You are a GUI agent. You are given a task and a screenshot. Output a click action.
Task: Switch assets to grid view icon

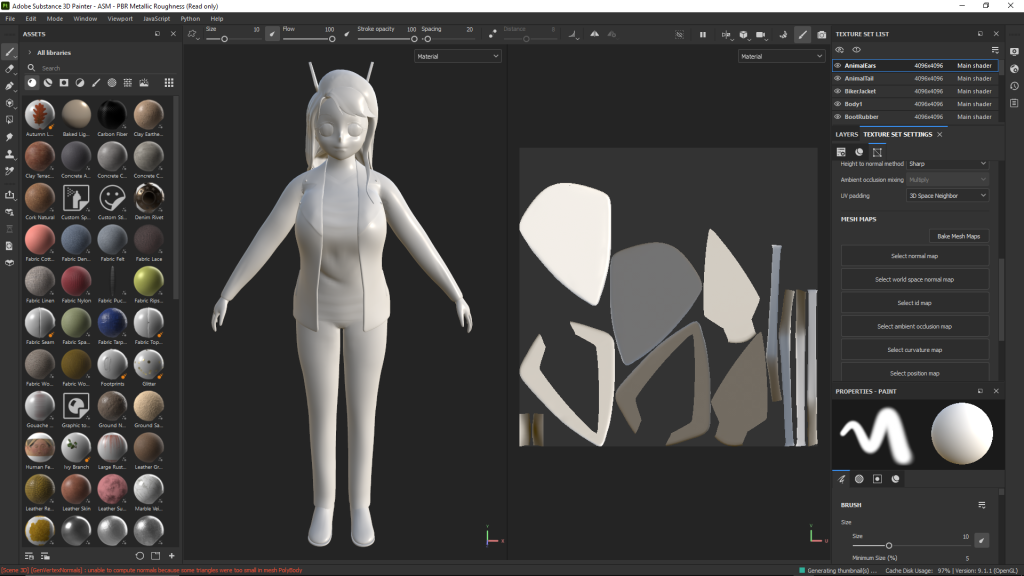[x=169, y=83]
